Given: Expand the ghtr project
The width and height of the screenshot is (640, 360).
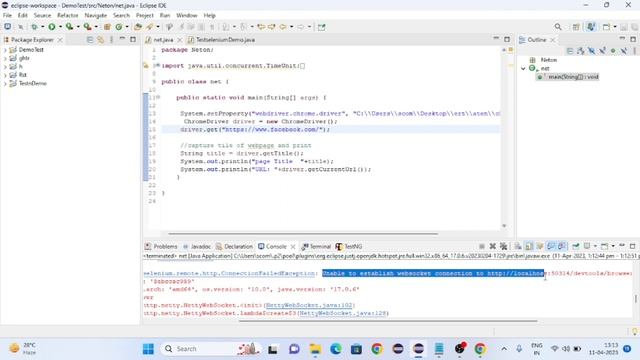Looking at the screenshot, I should pos(5,58).
